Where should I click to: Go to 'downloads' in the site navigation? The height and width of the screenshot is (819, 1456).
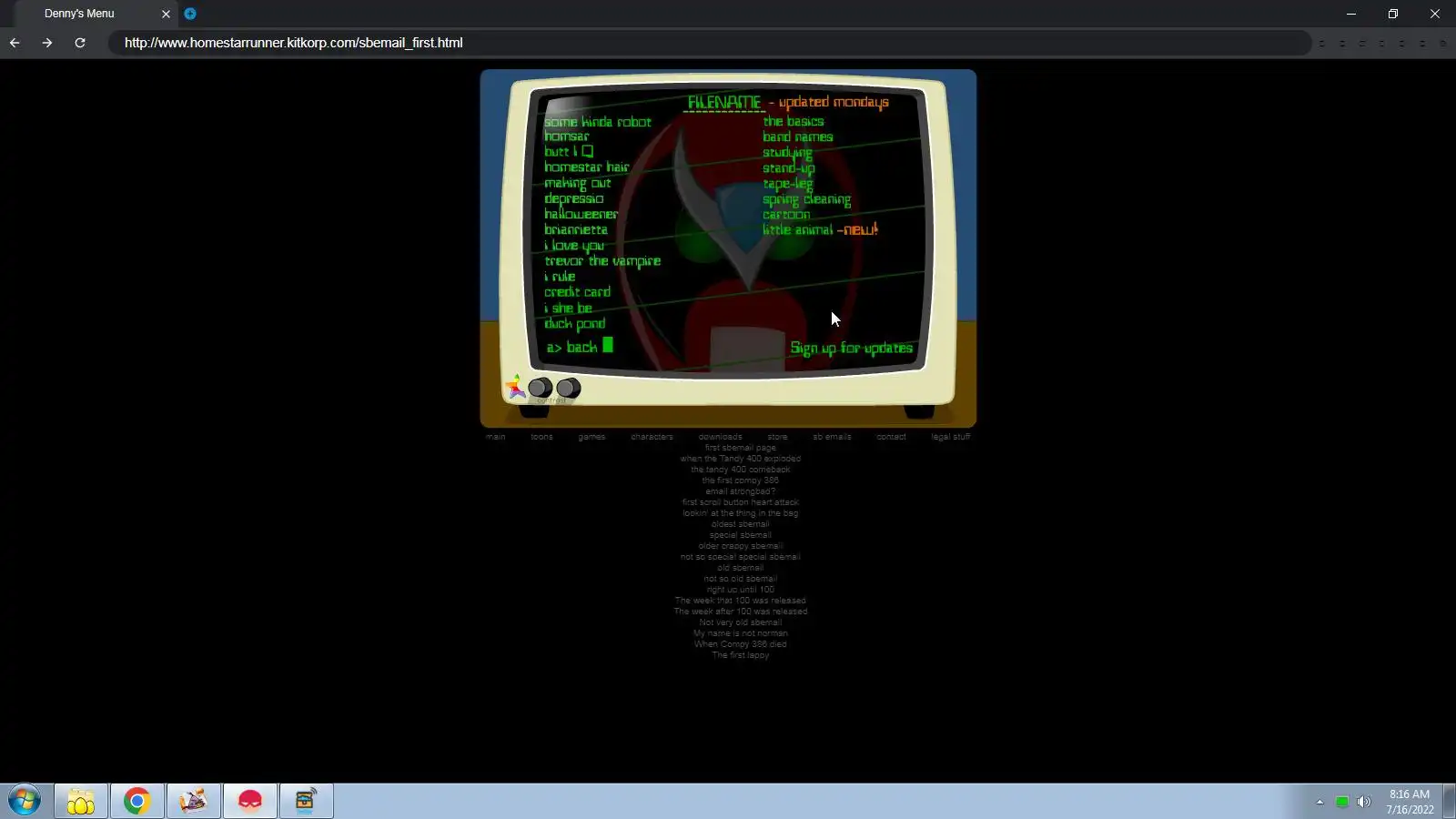[721, 437]
